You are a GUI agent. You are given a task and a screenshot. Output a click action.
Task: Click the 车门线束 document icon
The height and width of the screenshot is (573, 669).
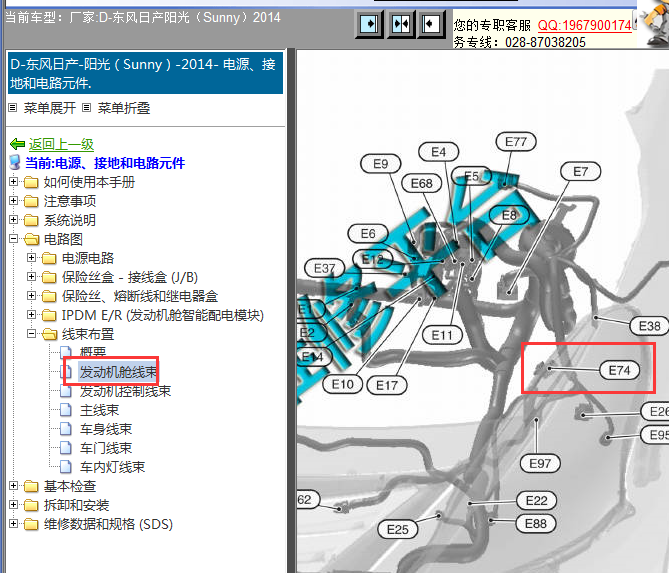pyautogui.click(x=66, y=448)
